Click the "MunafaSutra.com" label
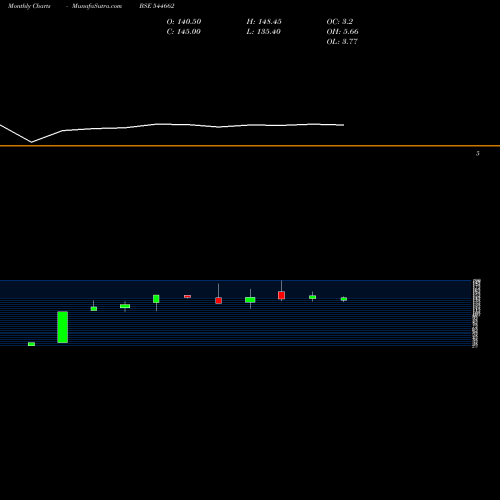Viewport: 500px width, 500px height. pyautogui.click(x=97, y=6)
